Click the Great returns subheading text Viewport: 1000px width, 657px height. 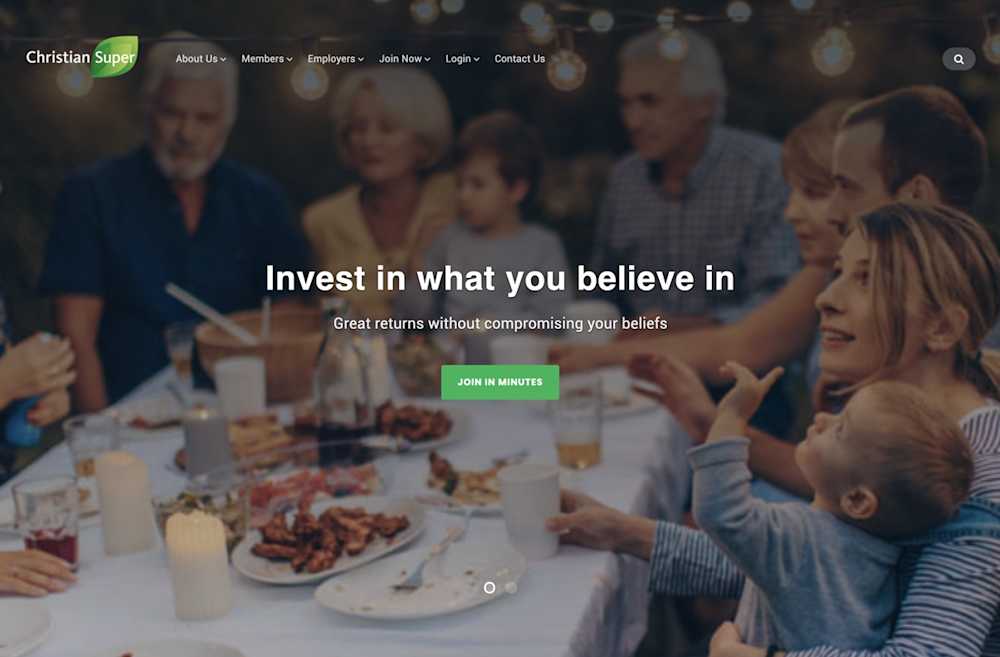click(500, 323)
